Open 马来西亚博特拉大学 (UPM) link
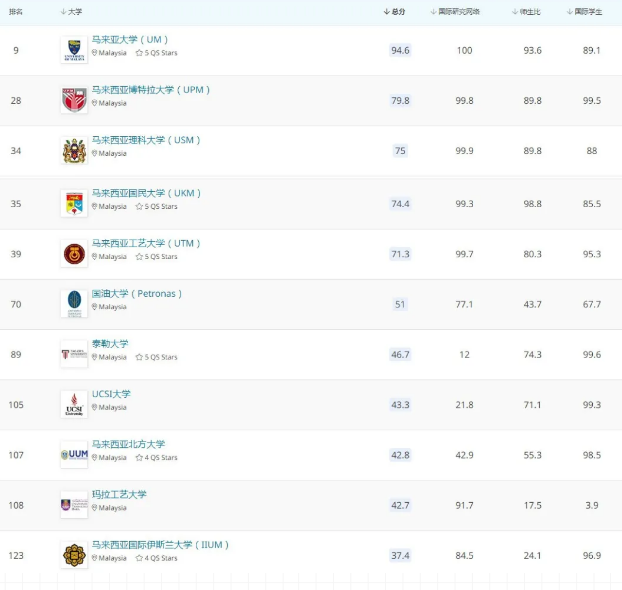This screenshot has height=590, width=622. click(x=151, y=90)
